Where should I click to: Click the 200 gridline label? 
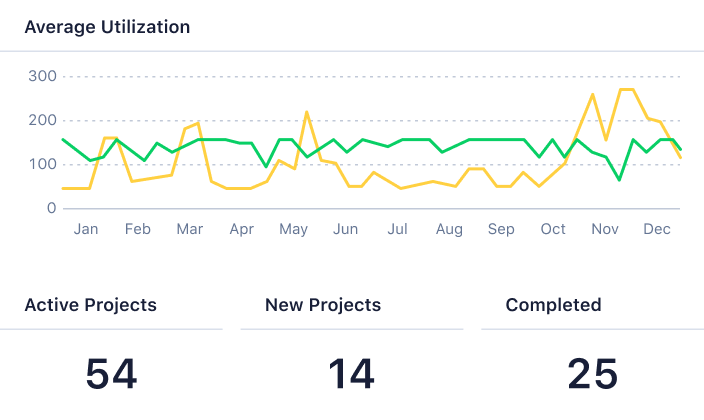click(x=41, y=120)
